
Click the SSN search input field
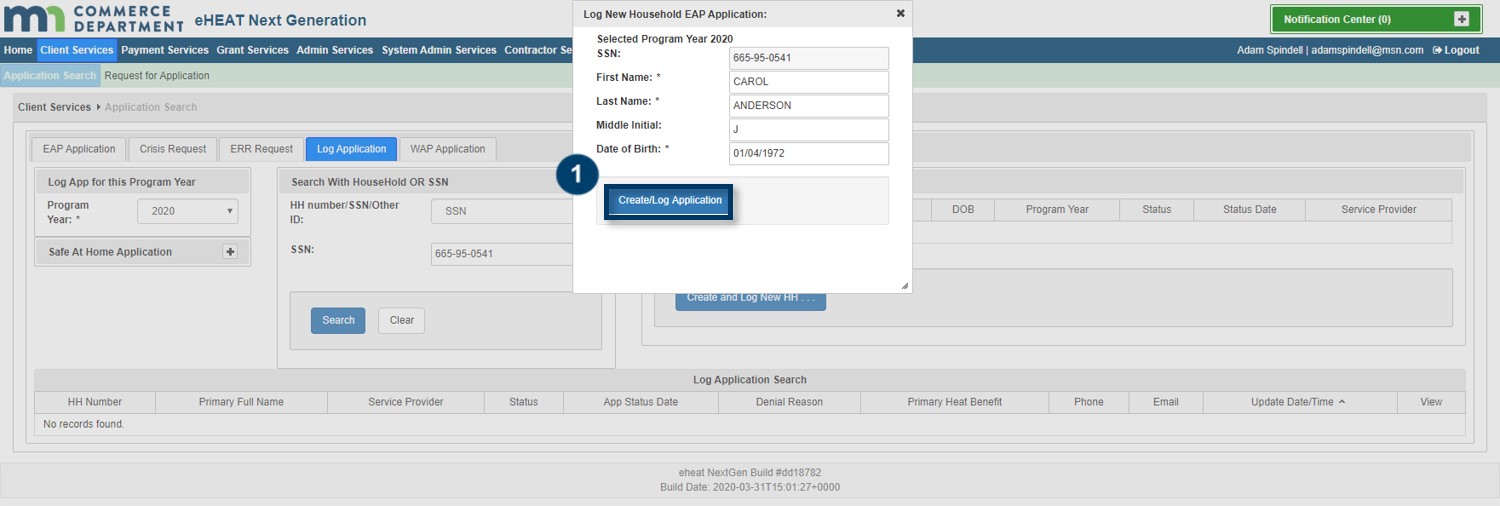coord(503,254)
